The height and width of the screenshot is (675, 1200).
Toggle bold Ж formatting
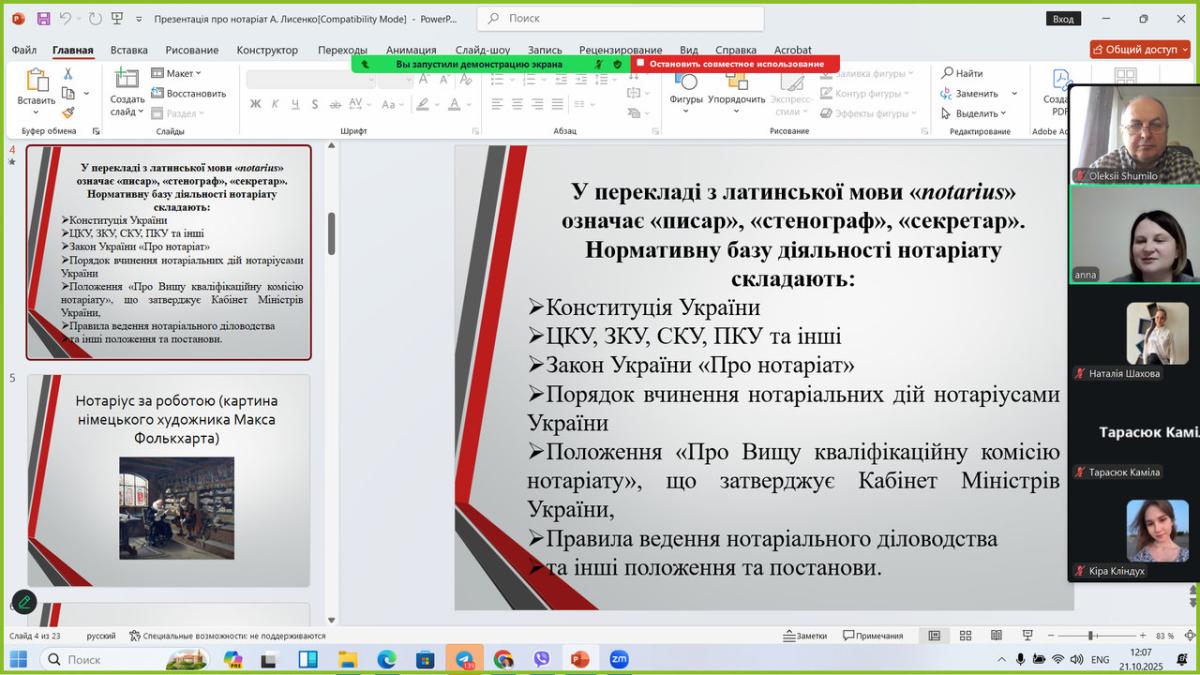(x=255, y=104)
